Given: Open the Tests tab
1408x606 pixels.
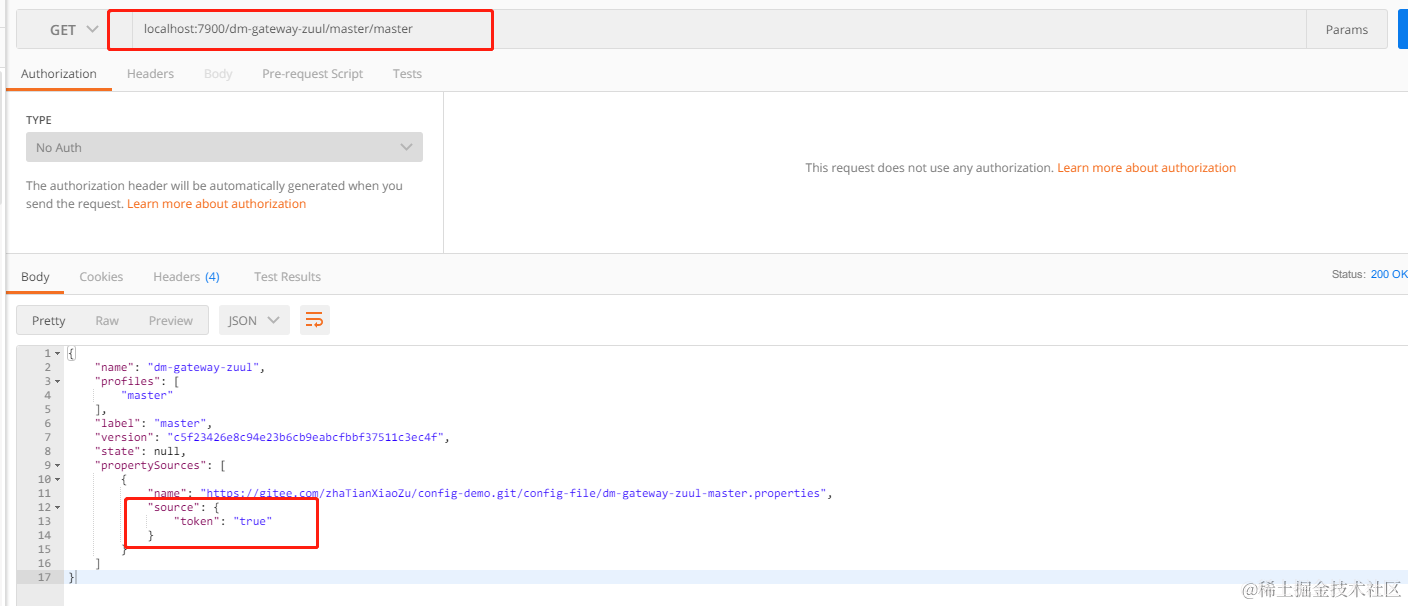Looking at the screenshot, I should pyautogui.click(x=407, y=74).
